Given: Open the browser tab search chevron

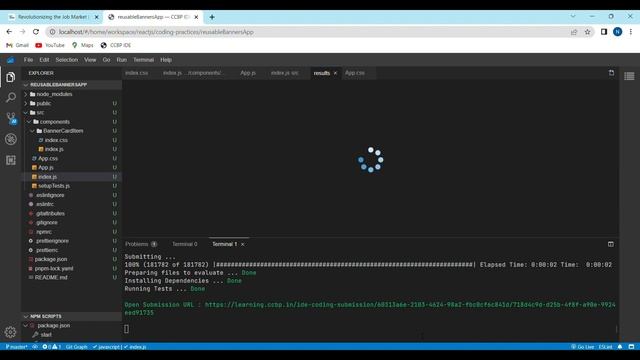Looking at the screenshot, I should point(573,16).
